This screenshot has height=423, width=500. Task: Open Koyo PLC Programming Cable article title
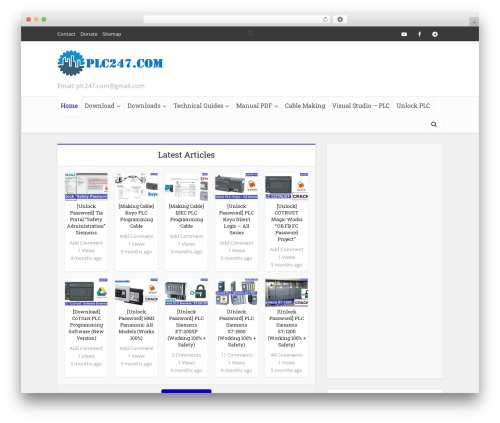pyautogui.click(x=136, y=216)
